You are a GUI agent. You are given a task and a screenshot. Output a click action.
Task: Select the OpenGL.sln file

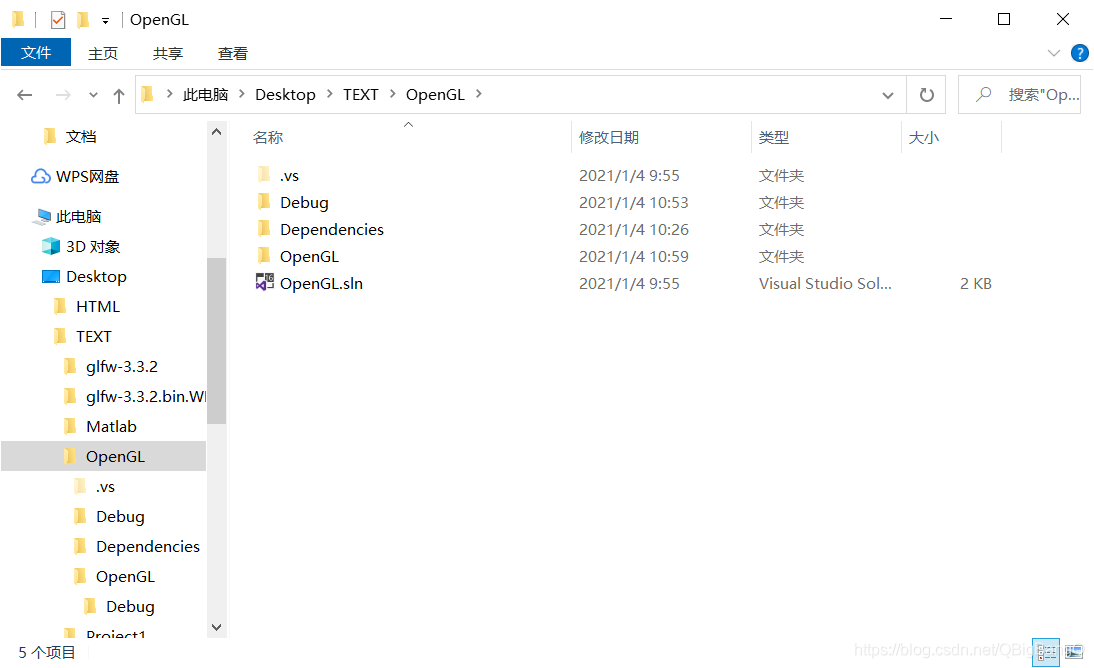click(x=322, y=283)
